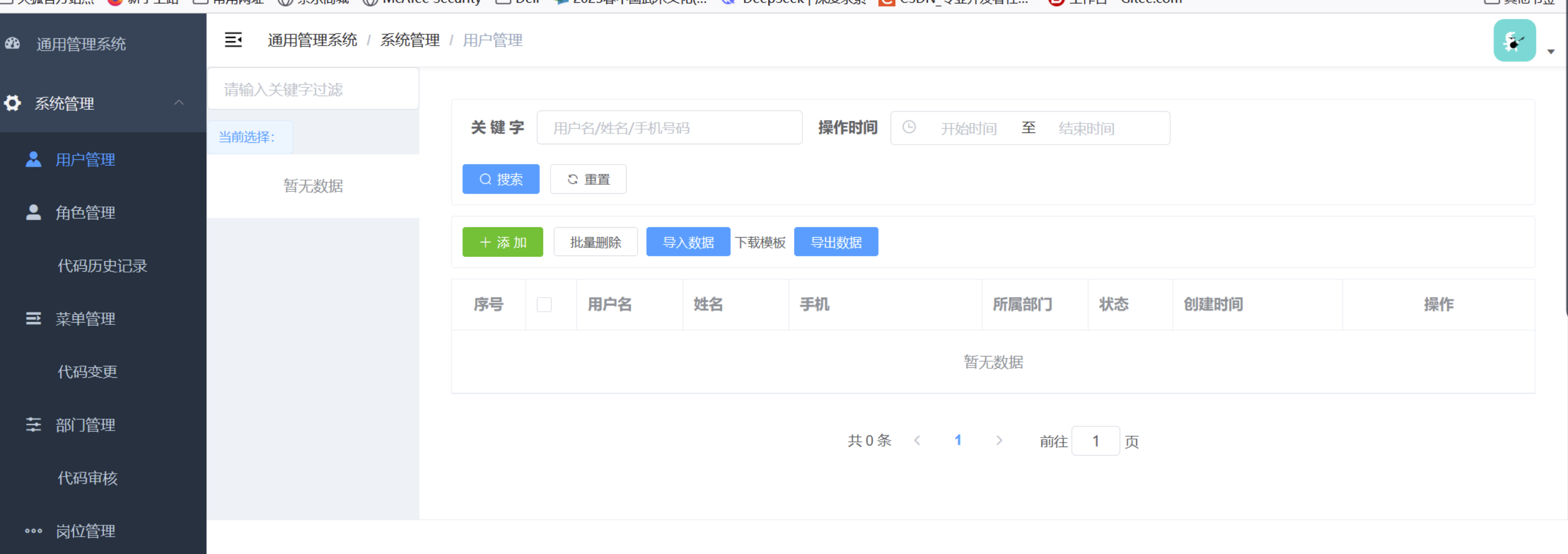Open 代码历史记录 in sidebar
This screenshot has width=1568, height=554.
tap(102, 266)
